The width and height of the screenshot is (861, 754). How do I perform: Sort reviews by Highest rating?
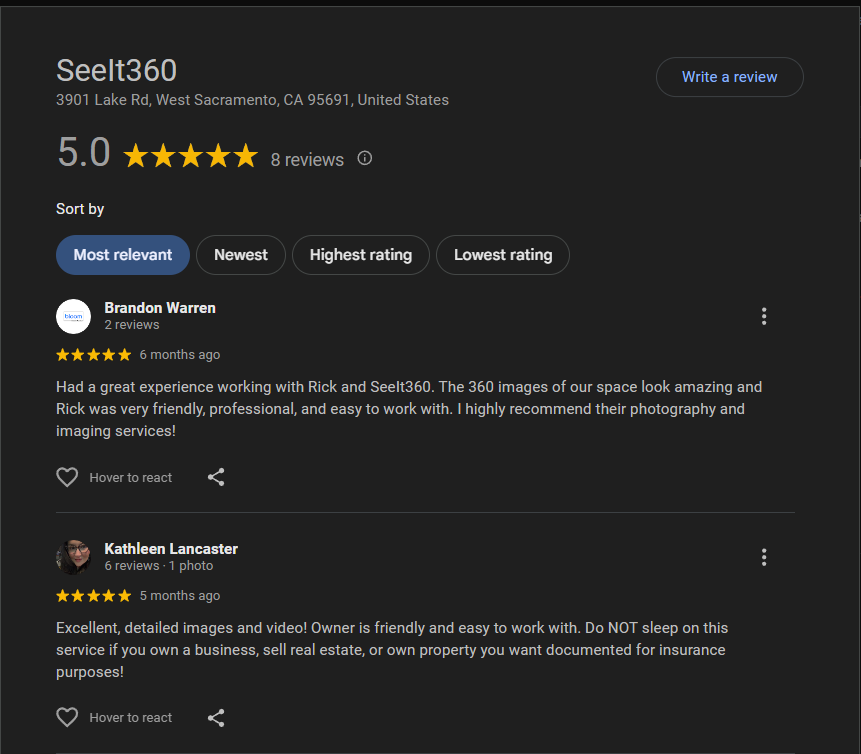[x=360, y=255]
